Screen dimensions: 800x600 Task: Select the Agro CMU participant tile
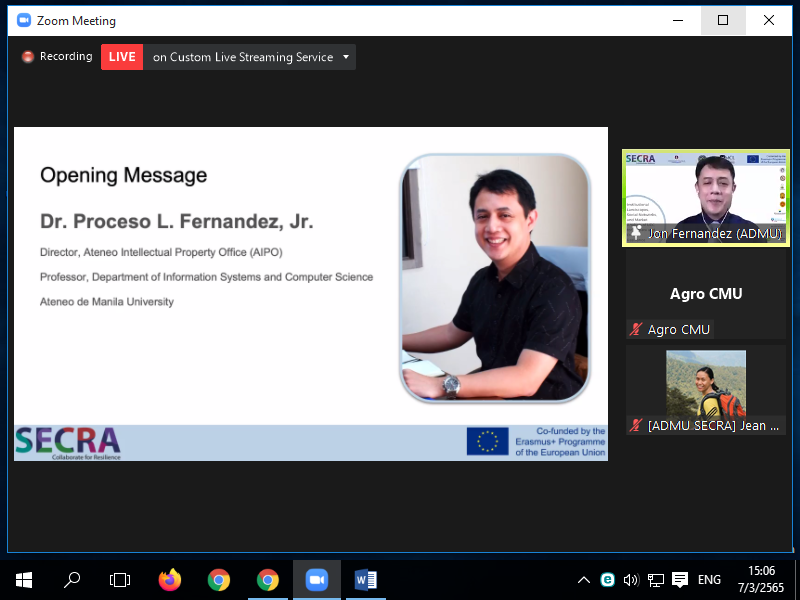tap(706, 294)
